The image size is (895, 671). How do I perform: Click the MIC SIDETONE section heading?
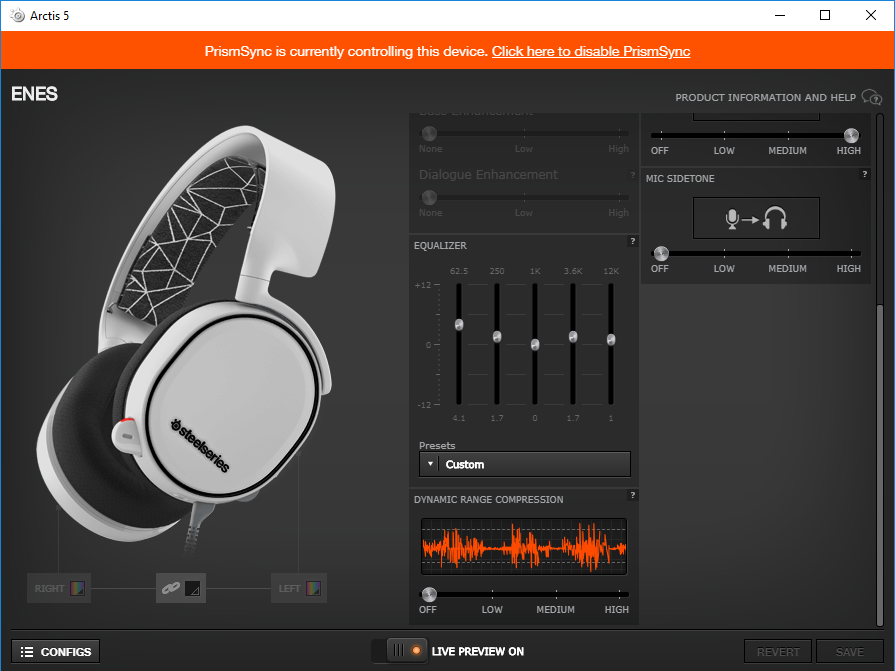[x=680, y=179]
